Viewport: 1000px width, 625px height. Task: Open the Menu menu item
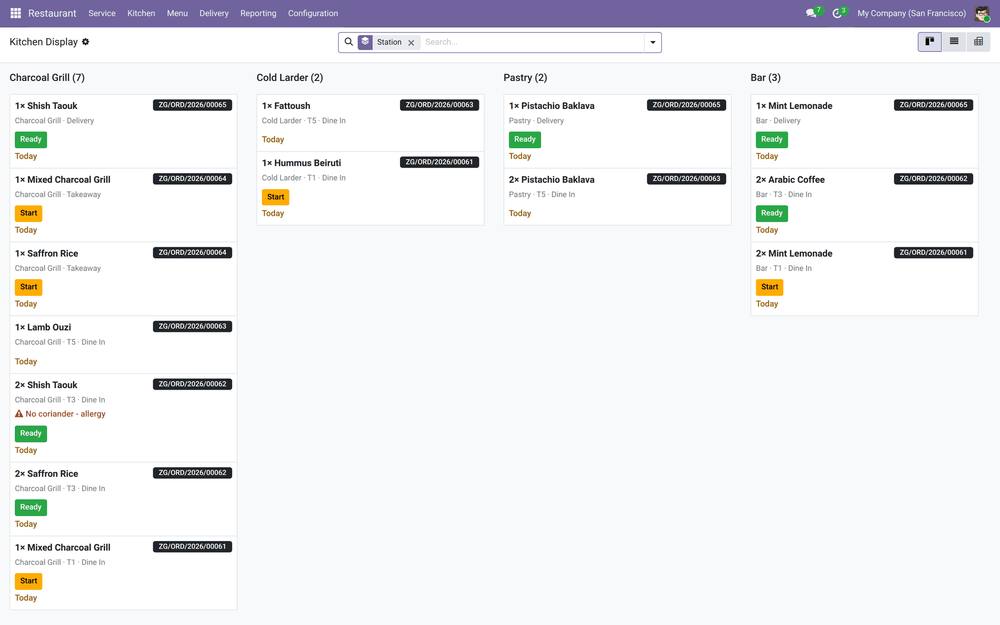(177, 13)
